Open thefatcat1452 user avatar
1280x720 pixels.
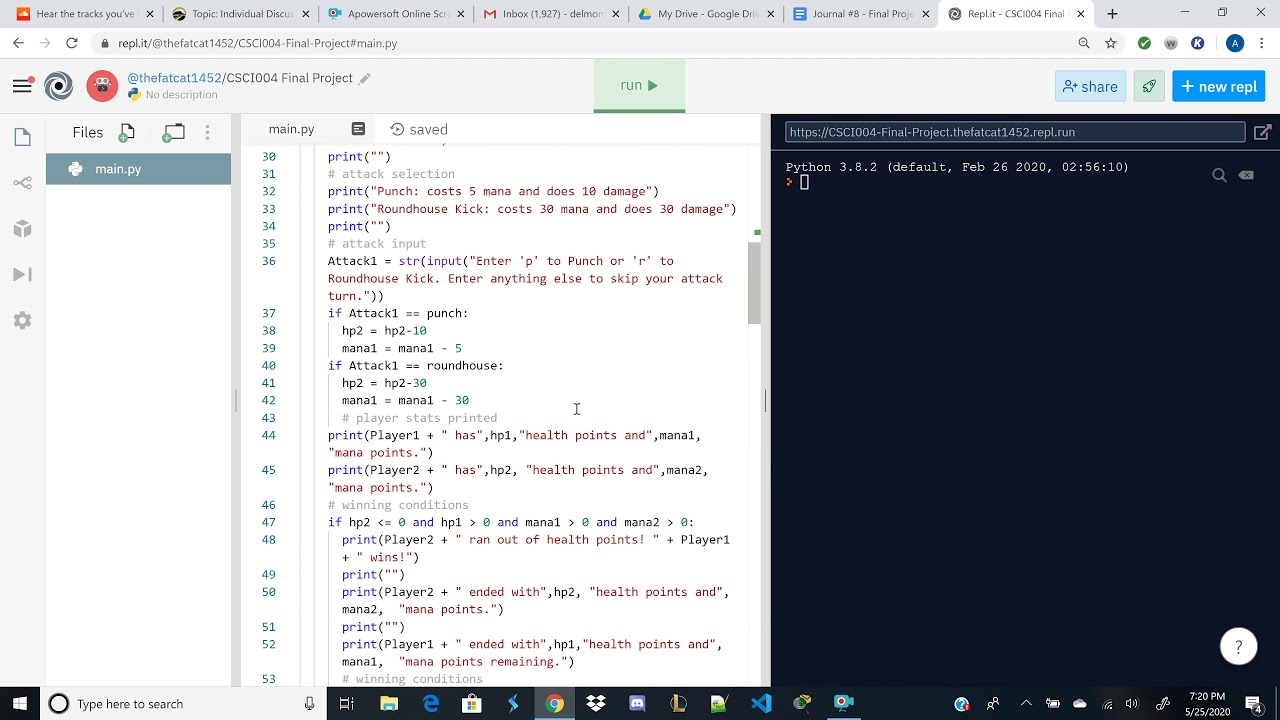tap(102, 86)
